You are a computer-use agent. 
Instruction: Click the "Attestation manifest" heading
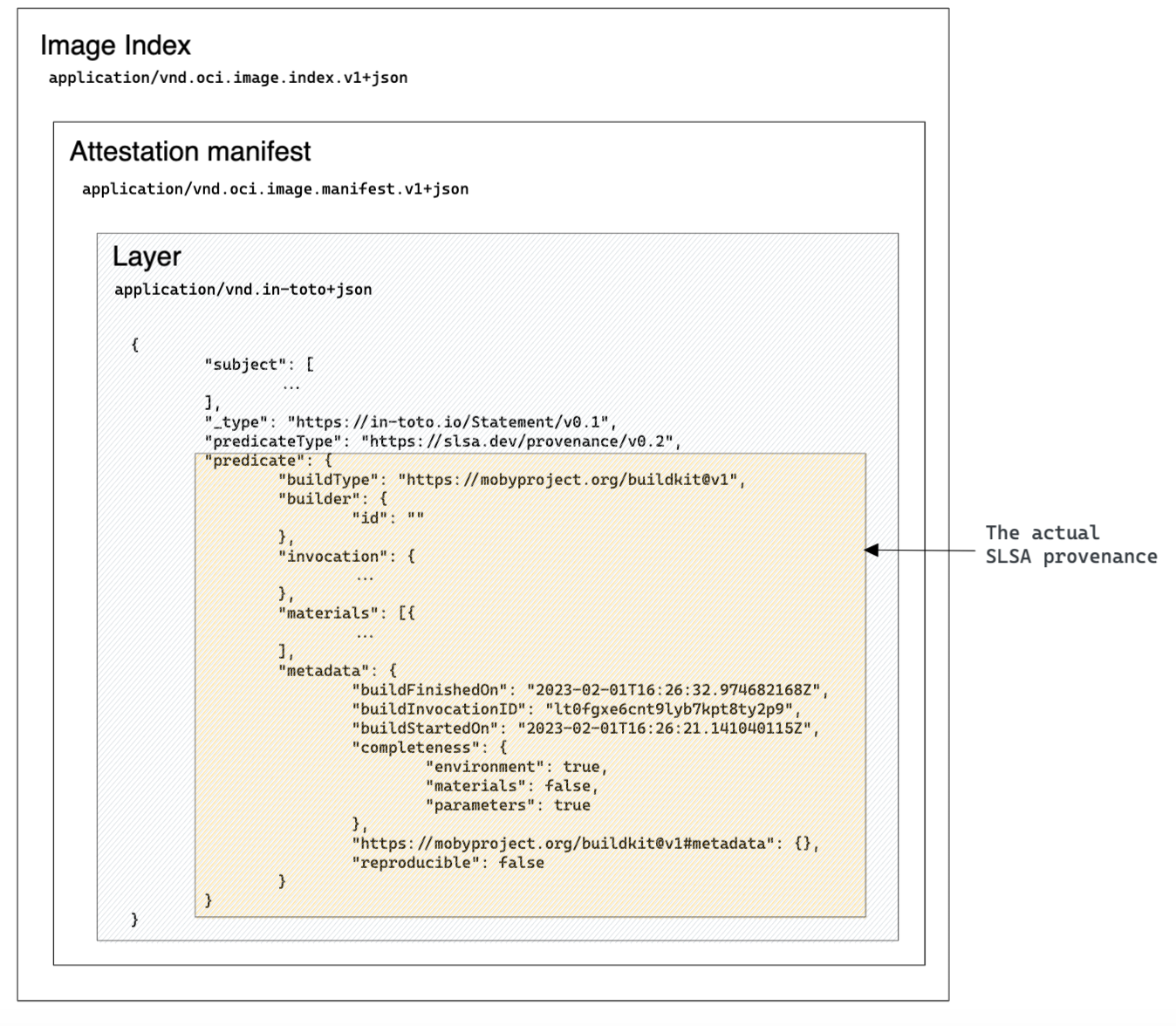tap(190, 152)
